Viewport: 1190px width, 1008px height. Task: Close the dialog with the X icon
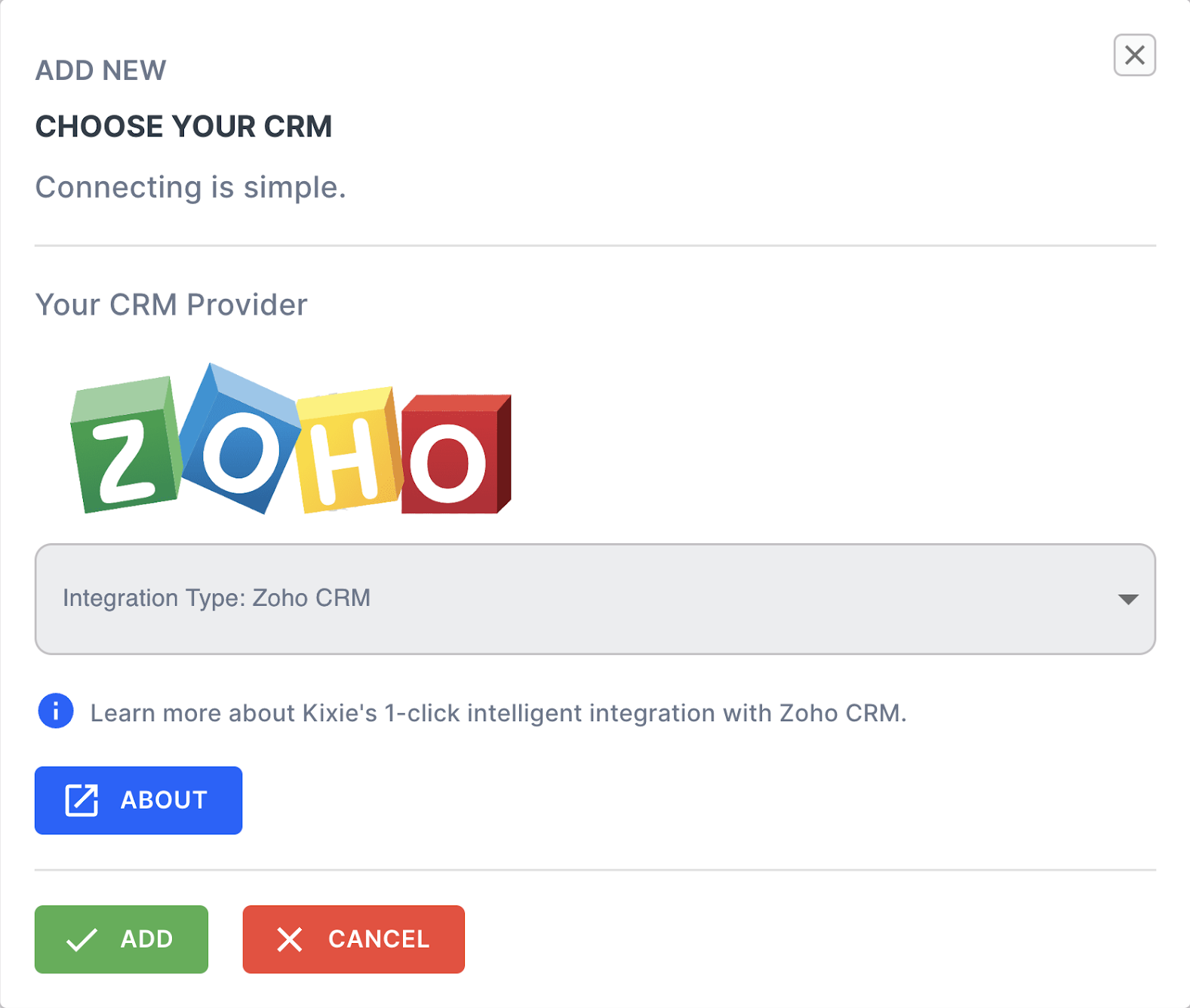(x=1134, y=55)
